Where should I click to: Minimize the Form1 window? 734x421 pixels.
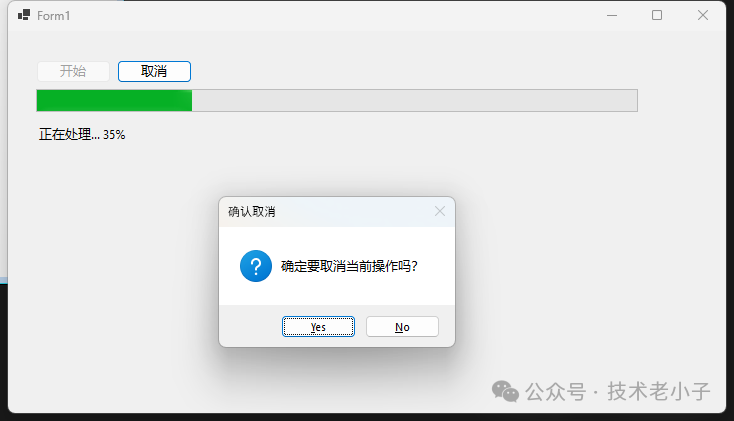[x=612, y=15]
